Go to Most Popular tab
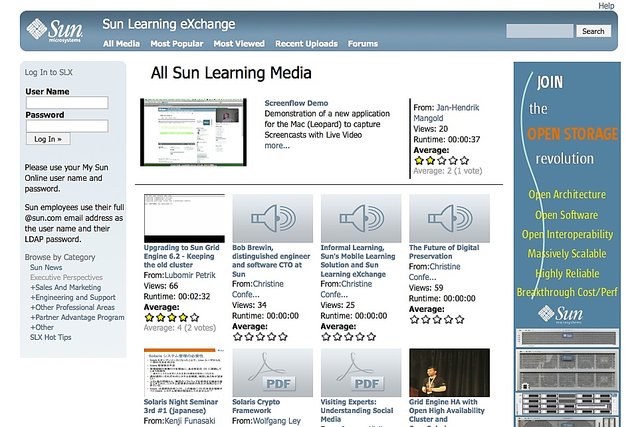The height and width of the screenshot is (427, 640). tap(177, 44)
